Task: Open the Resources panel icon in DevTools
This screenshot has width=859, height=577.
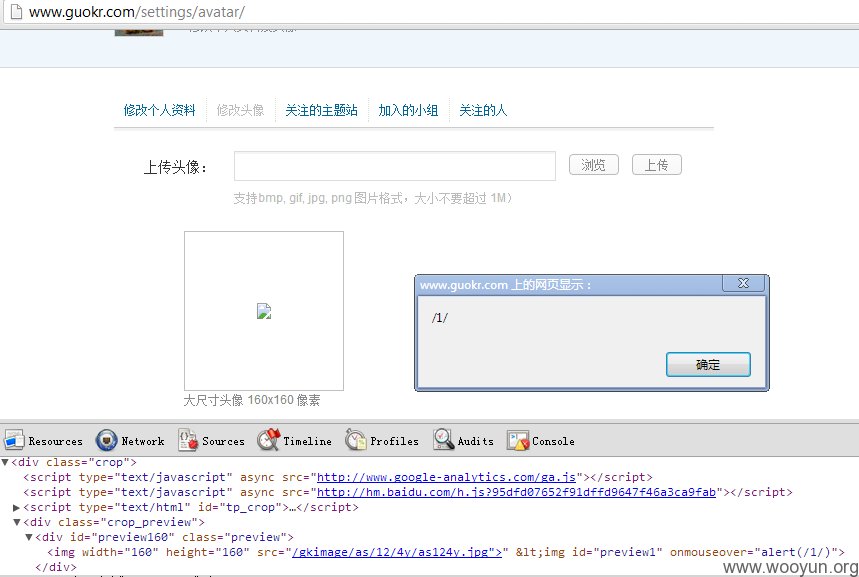Action: click(x=14, y=440)
